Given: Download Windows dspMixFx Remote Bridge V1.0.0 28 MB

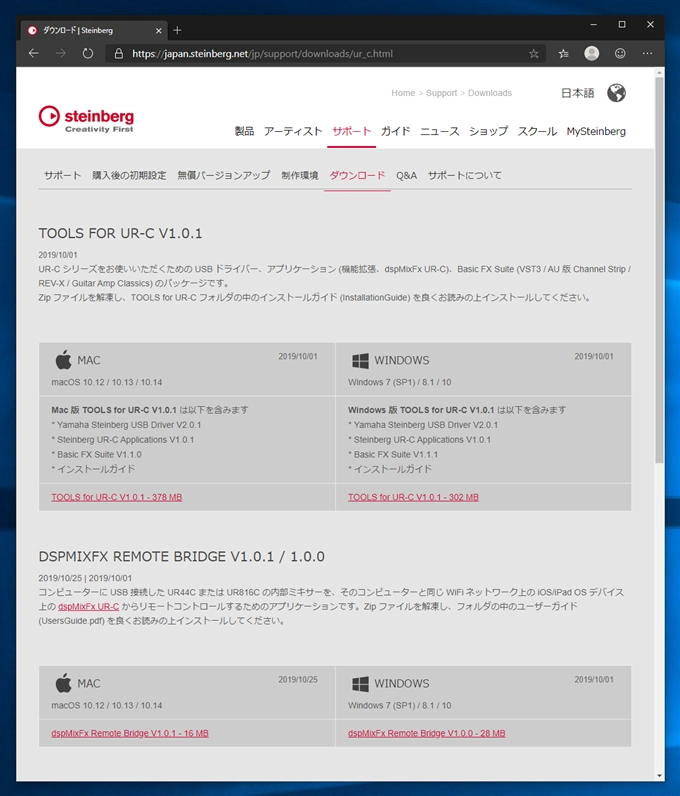Looking at the screenshot, I should point(426,733).
